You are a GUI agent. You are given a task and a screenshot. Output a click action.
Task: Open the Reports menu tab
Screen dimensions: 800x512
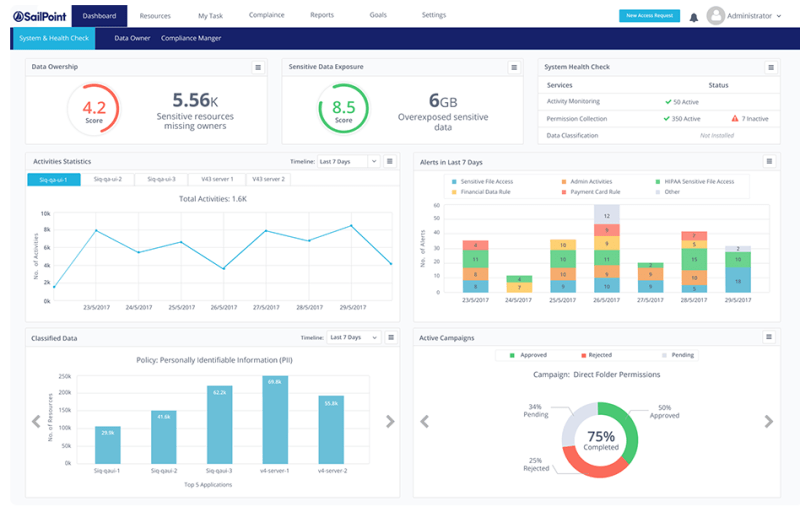[322, 15]
